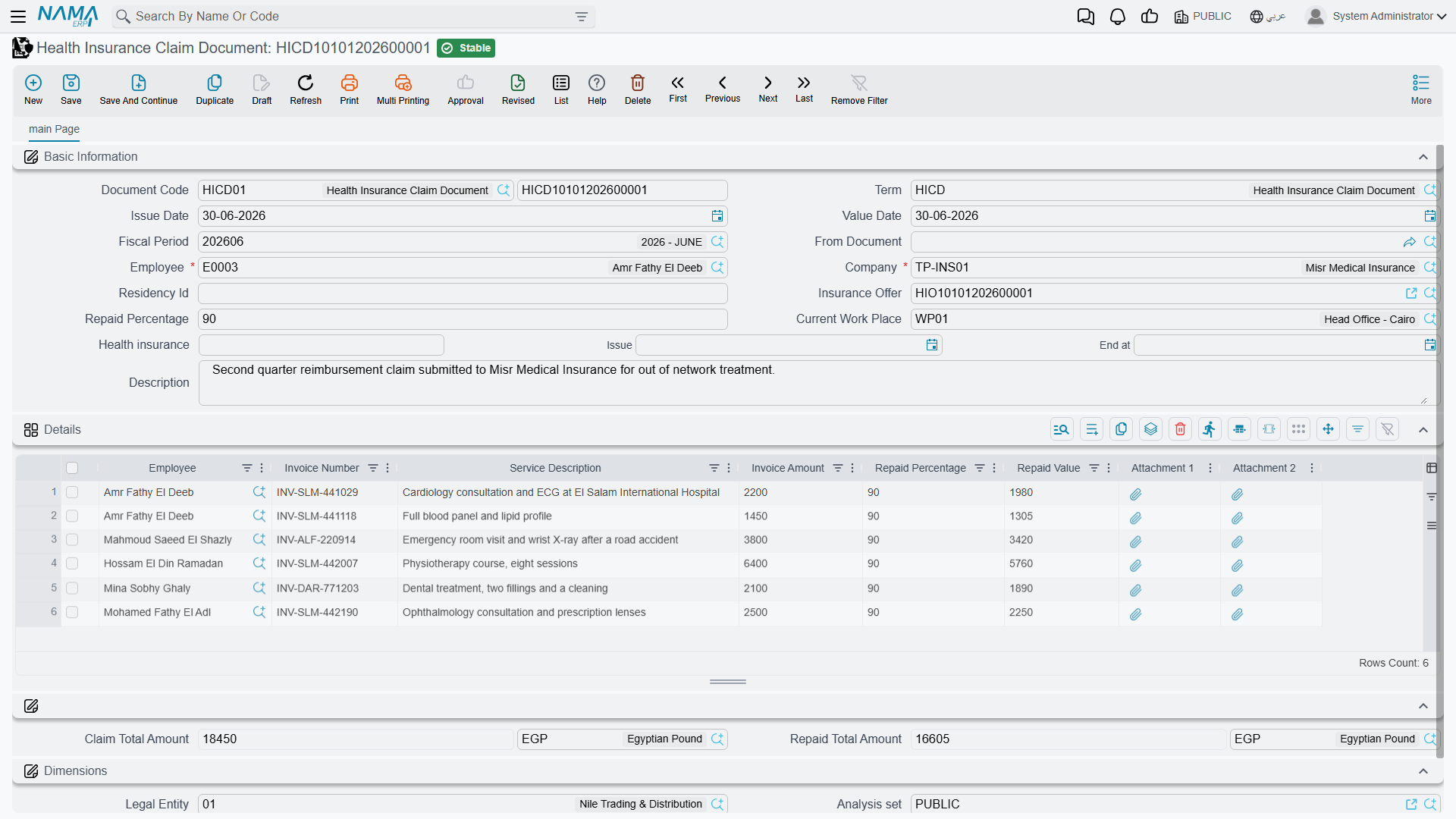The height and width of the screenshot is (819, 1456).
Task: Click the Repaid Percentage input field
Action: pyautogui.click(x=463, y=319)
